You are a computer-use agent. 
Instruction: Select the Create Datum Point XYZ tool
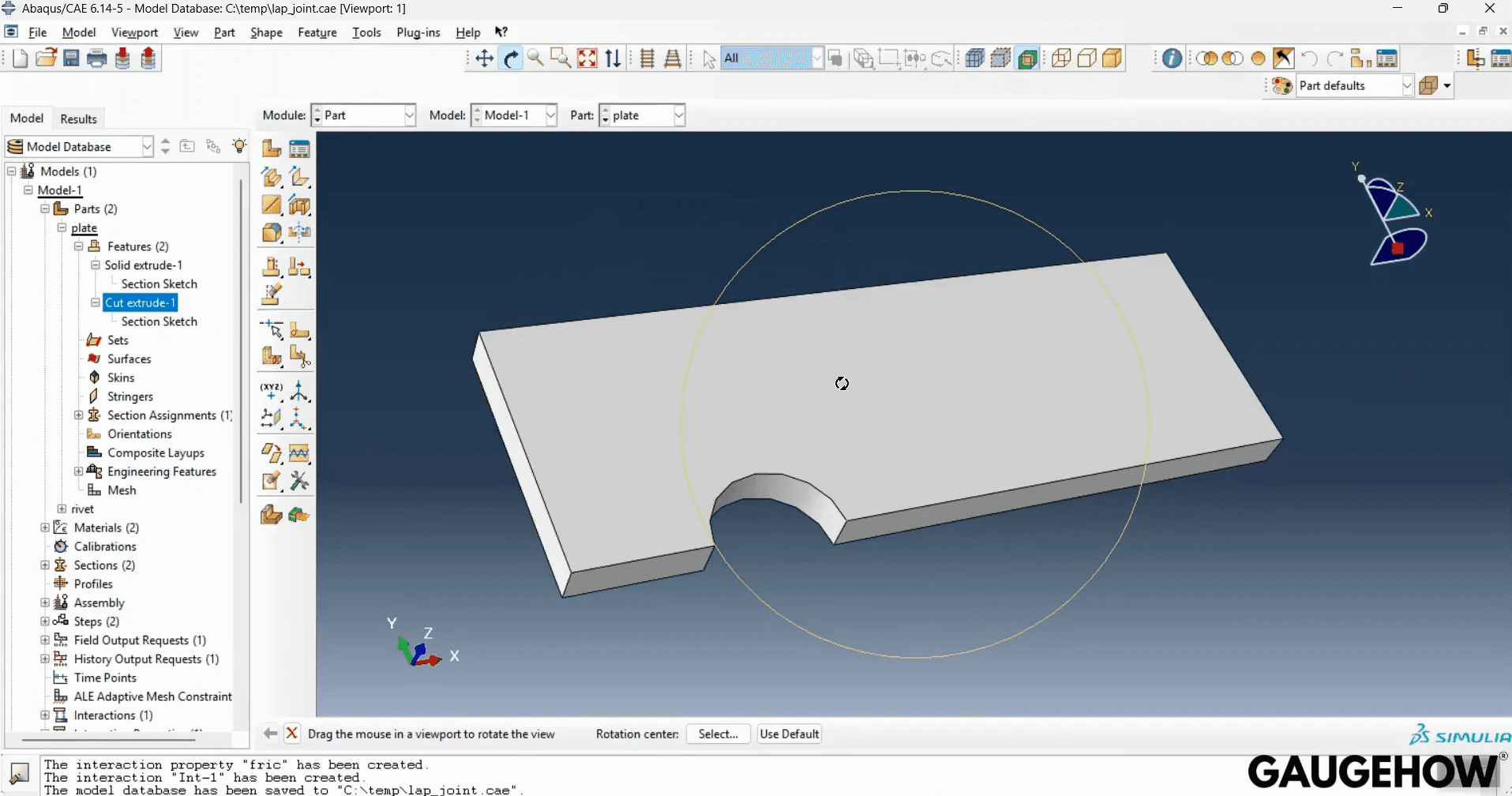coord(271,389)
